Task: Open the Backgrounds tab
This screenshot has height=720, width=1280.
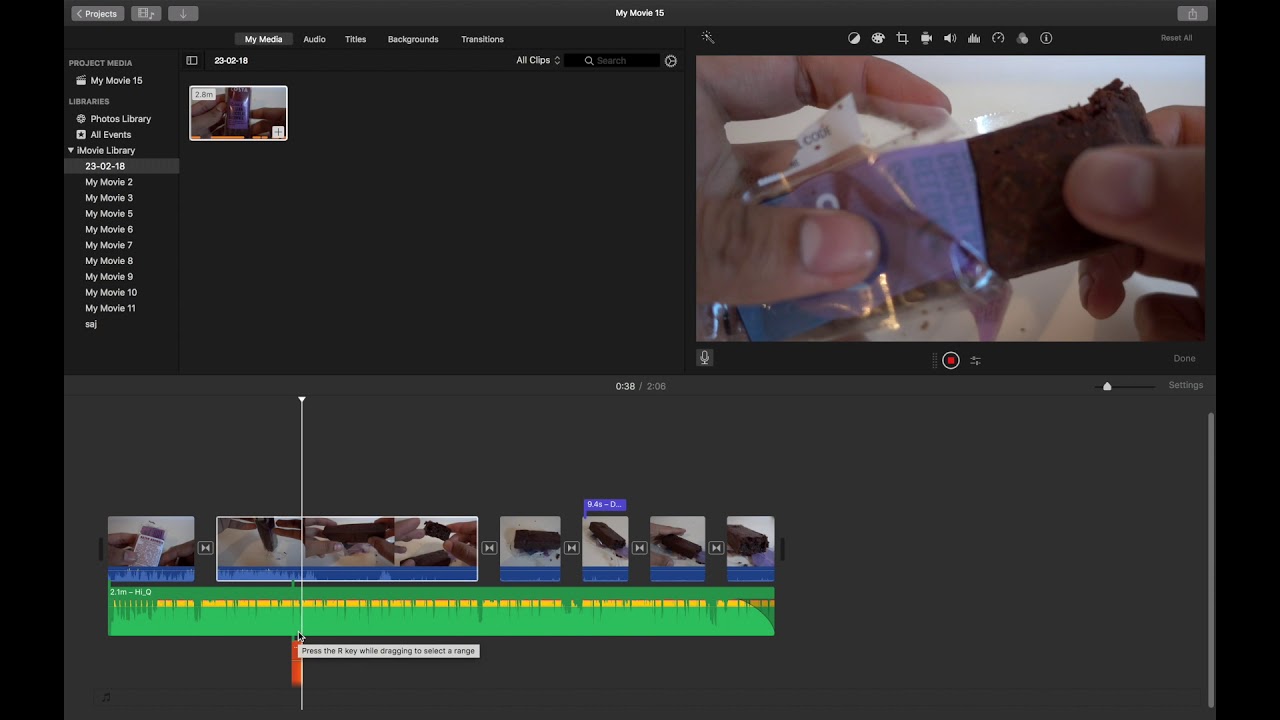Action: (413, 39)
